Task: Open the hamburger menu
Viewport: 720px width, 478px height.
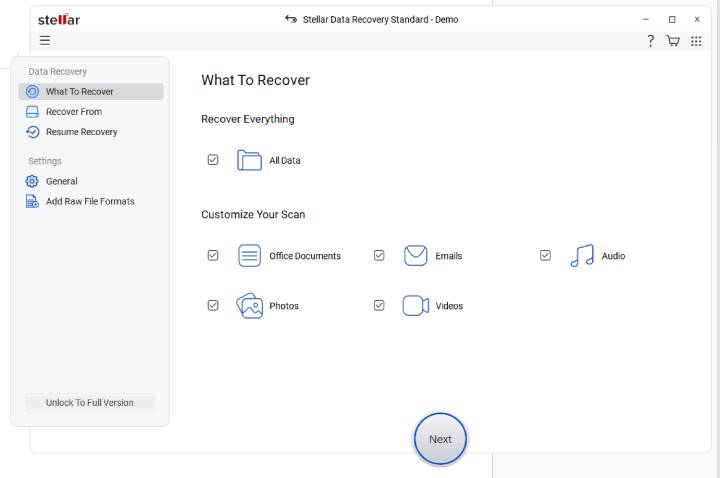Action: coord(45,40)
